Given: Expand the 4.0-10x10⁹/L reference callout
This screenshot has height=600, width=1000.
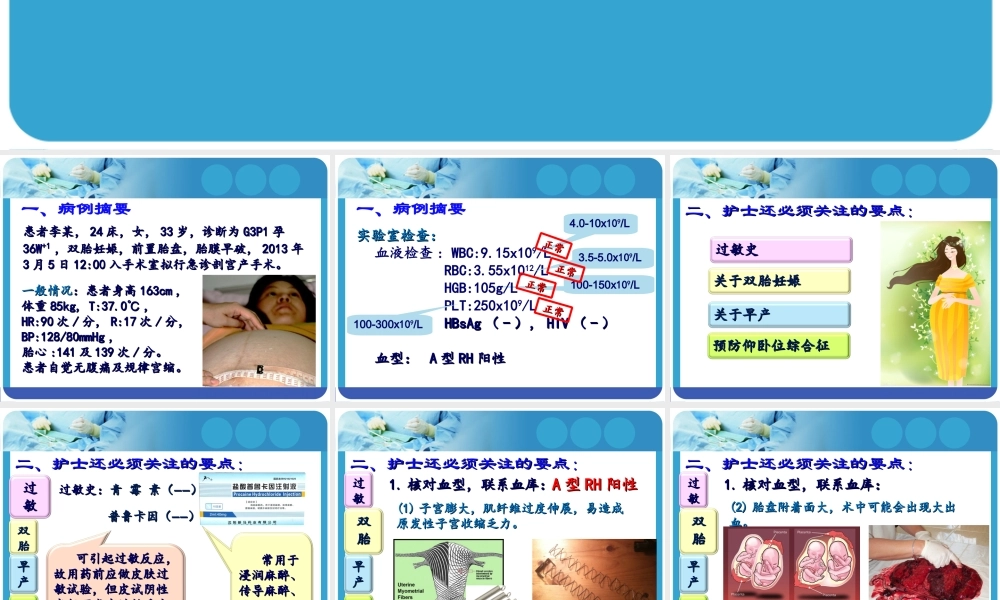Looking at the screenshot, I should [x=601, y=224].
